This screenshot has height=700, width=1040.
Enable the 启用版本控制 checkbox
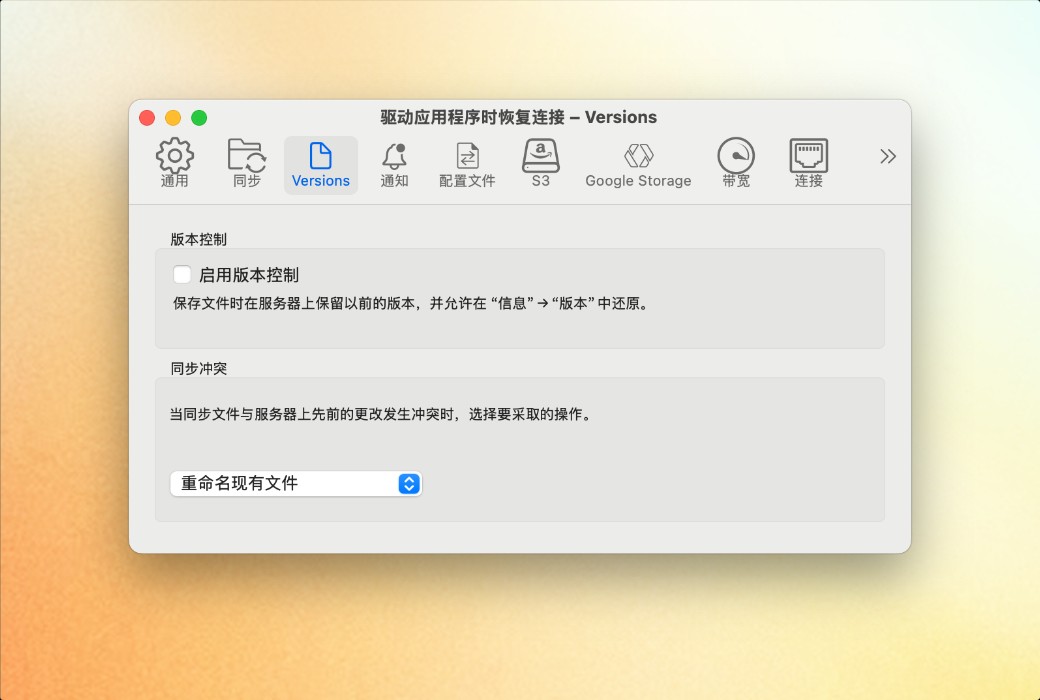(x=182, y=275)
